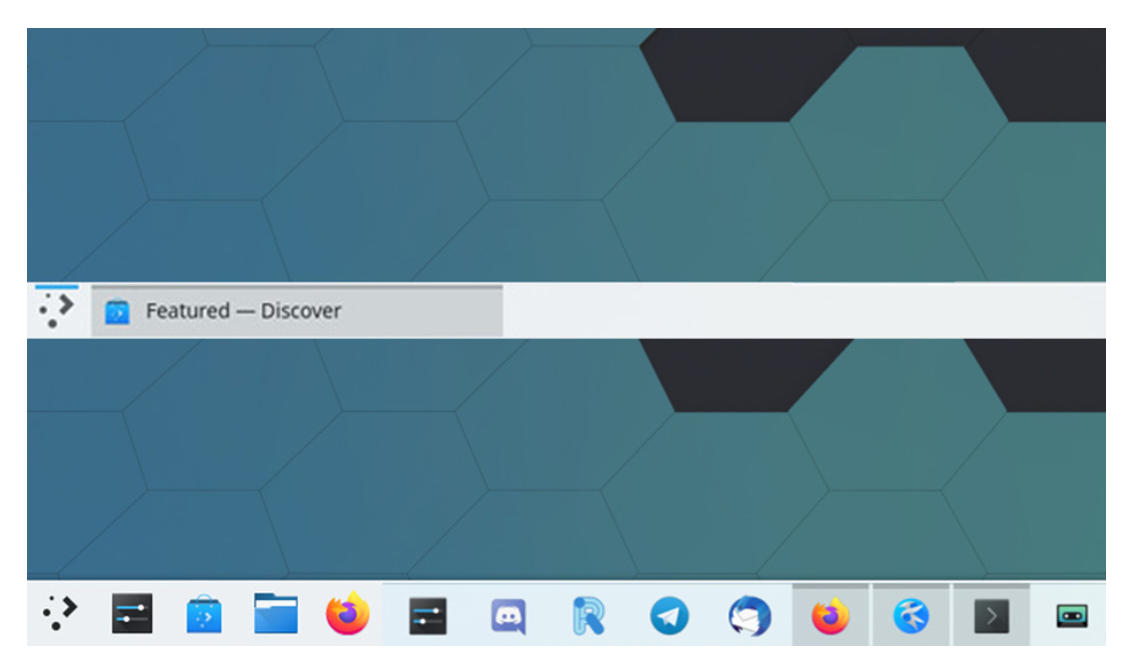Launch the R application from the taskbar
The height and width of the screenshot is (656, 1130).
point(590,615)
